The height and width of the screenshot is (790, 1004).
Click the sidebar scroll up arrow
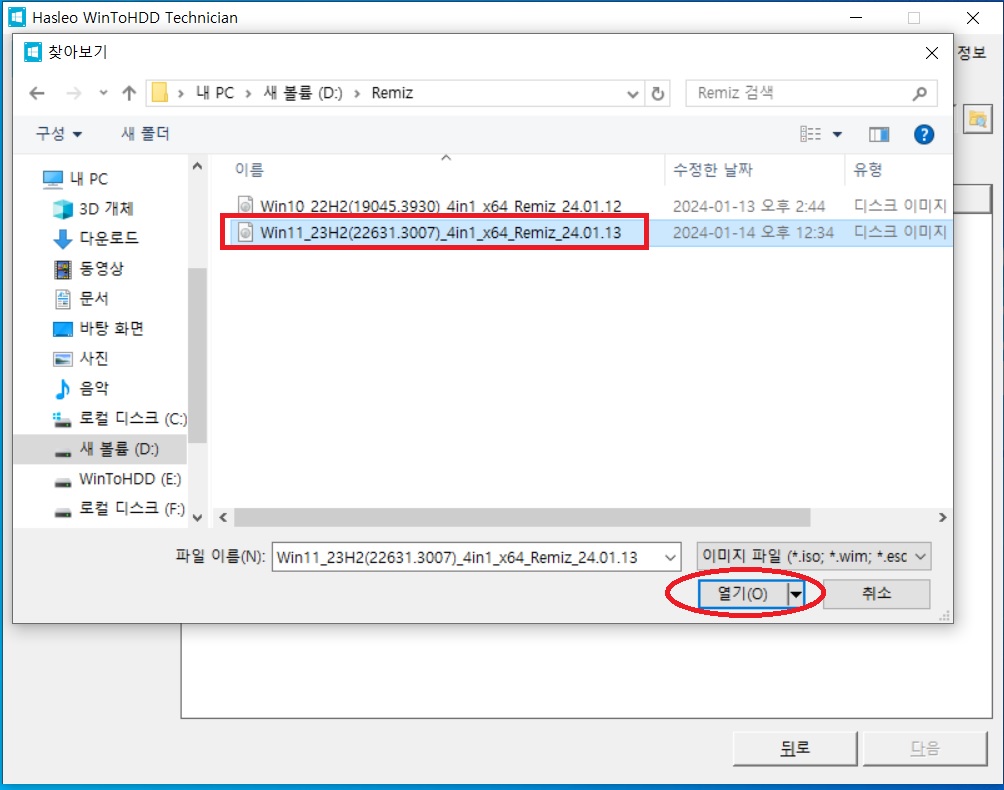[x=197, y=166]
